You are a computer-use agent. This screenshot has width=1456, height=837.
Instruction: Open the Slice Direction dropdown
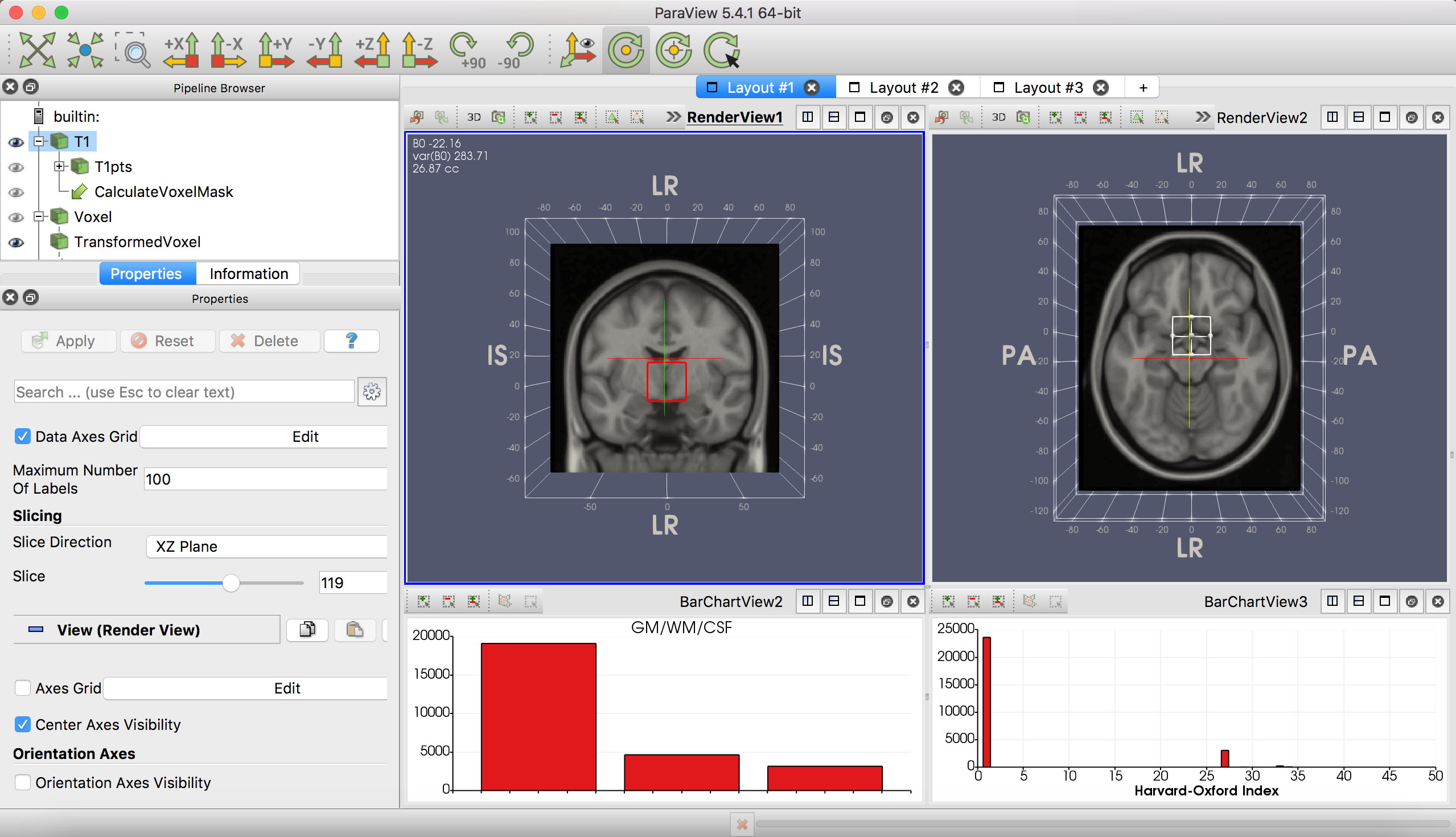point(266,546)
